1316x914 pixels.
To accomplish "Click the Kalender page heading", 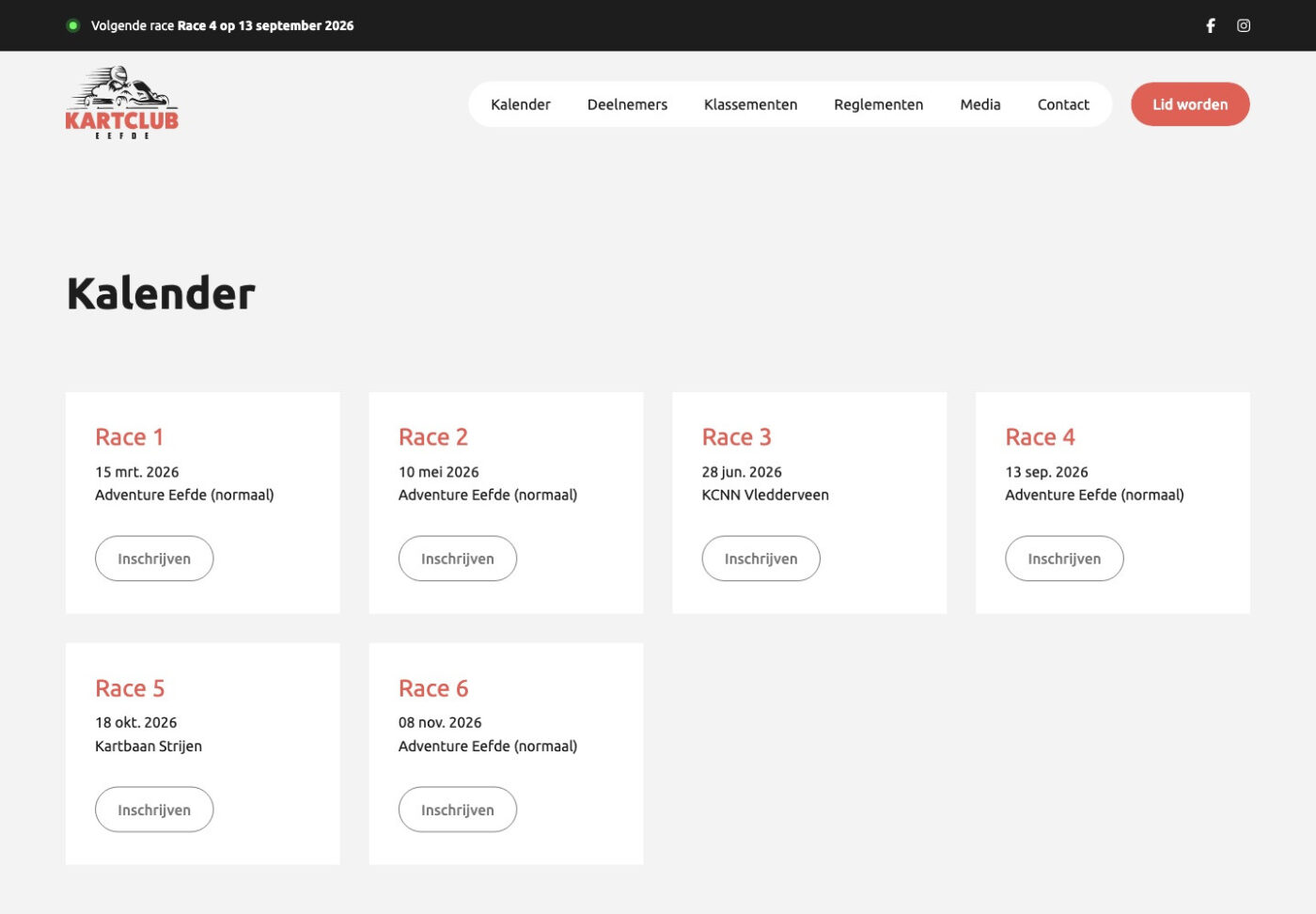I will (161, 293).
